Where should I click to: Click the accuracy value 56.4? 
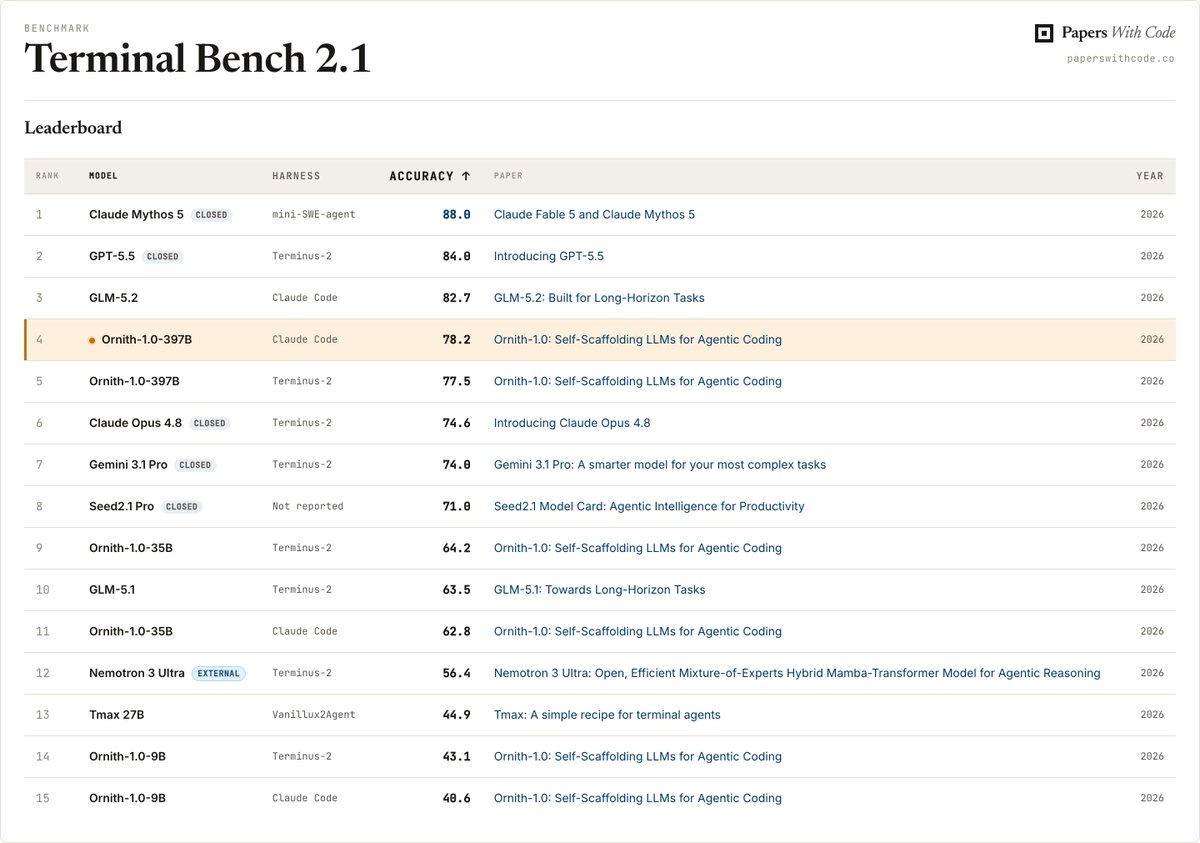(457, 674)
